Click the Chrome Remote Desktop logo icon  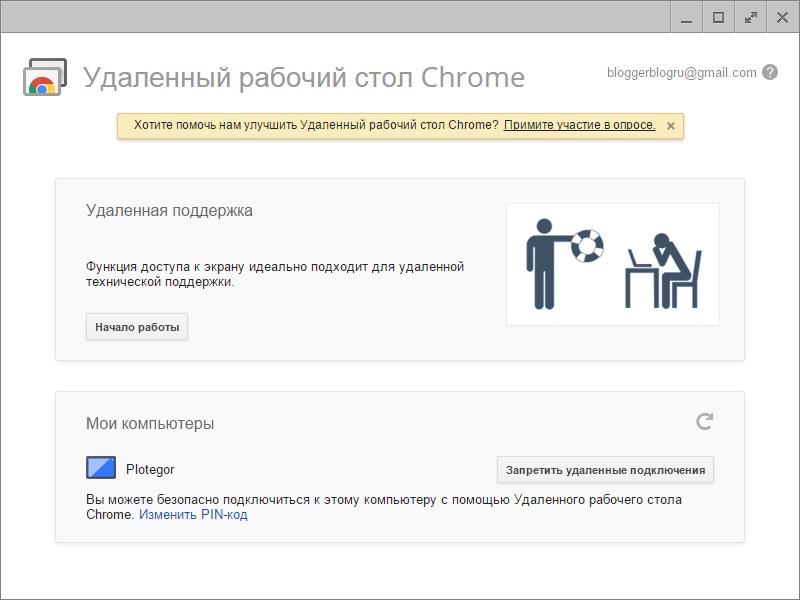pos(45,77)
